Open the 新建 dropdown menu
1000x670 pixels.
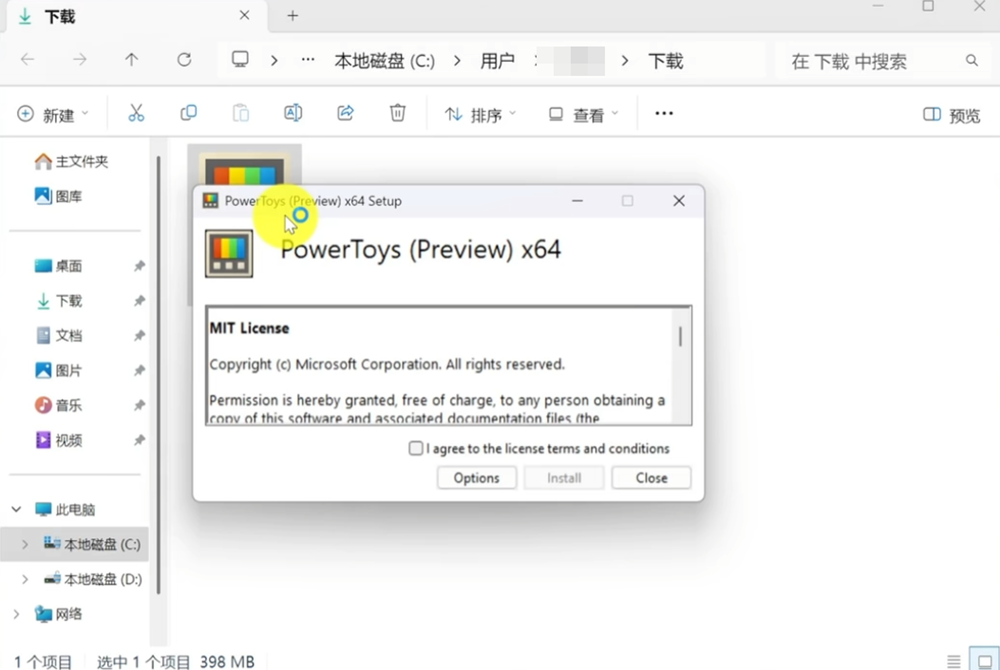tap(52, 115)
